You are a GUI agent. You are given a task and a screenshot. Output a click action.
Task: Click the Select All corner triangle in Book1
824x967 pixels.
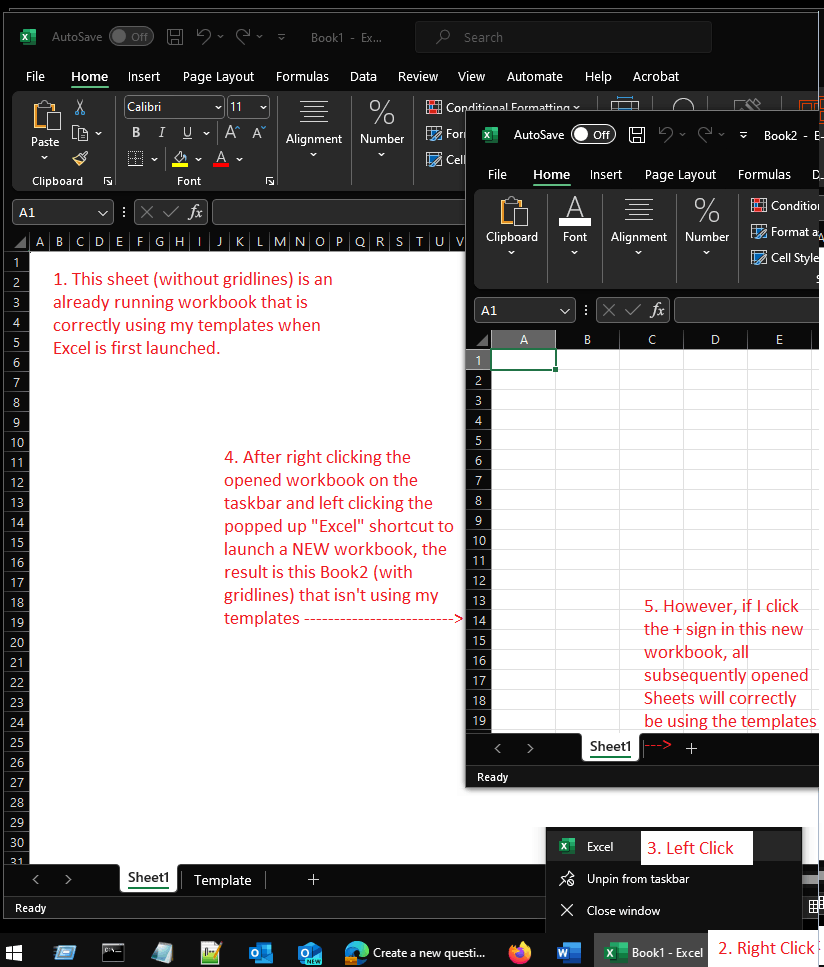click(x=20, y=241)
